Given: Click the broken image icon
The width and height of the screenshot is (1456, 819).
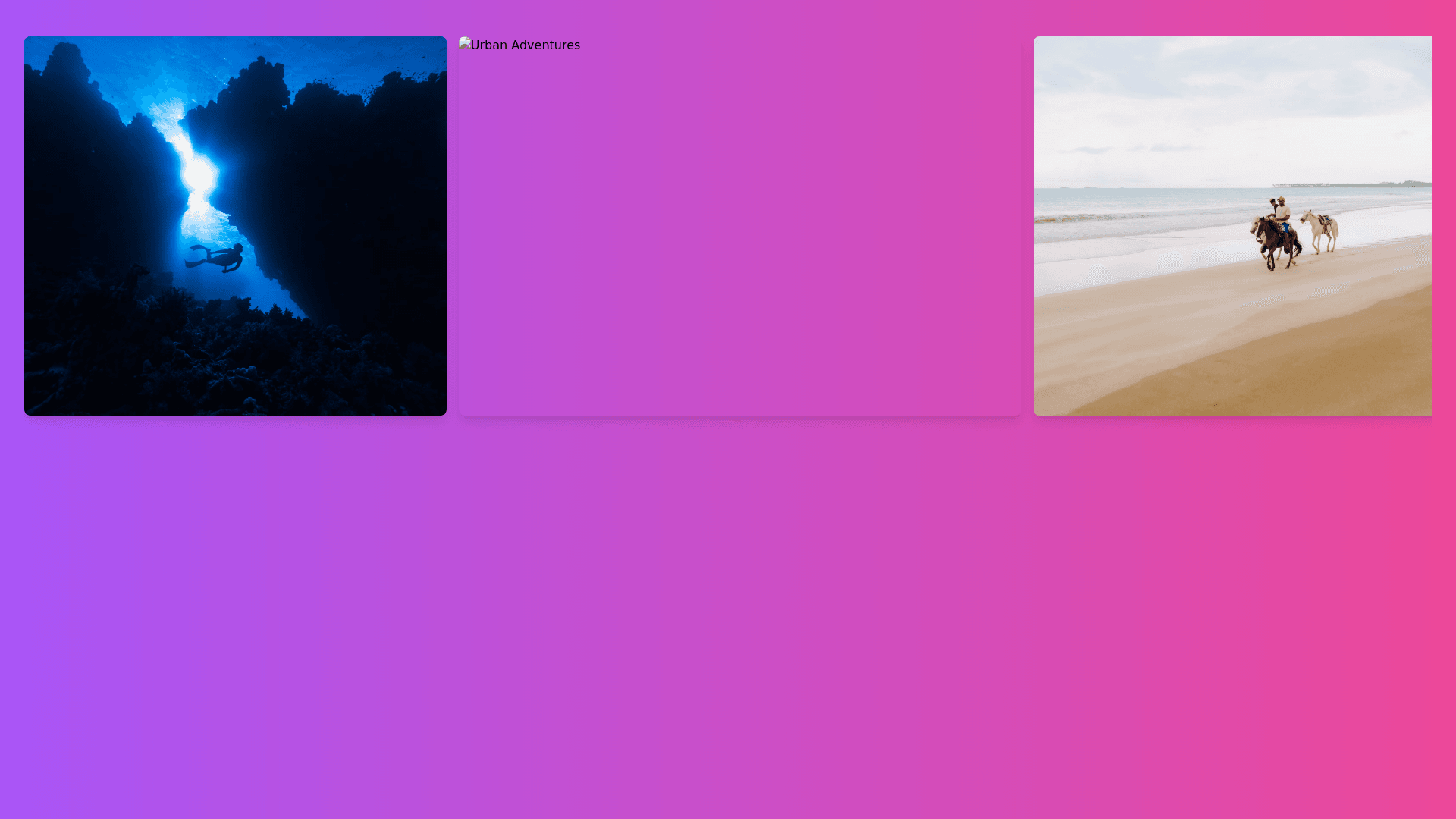Looking at the screenshot, I should click(x=465, y=44).
